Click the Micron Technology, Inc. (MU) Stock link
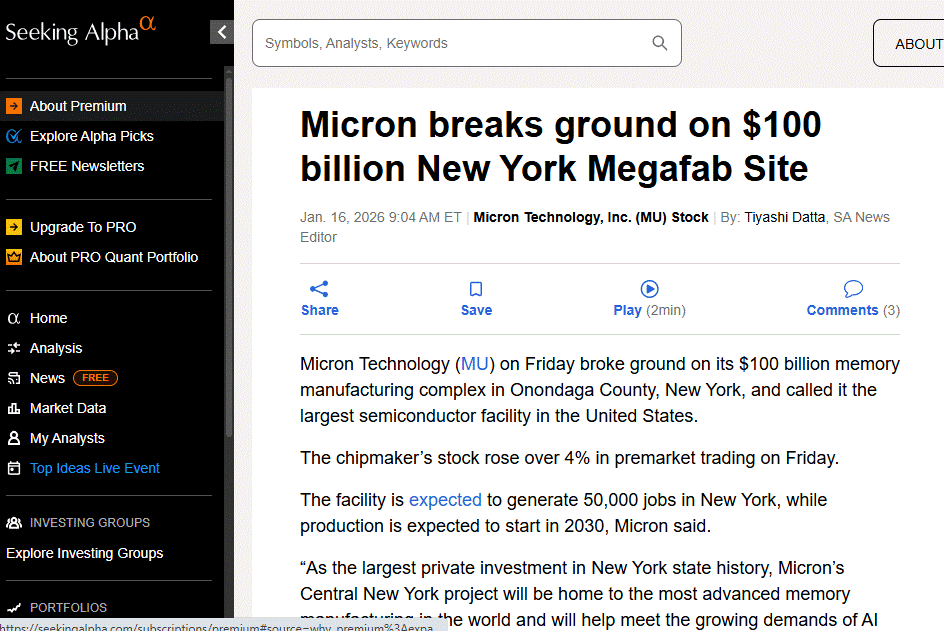This screenshot has height=631, width=944. point(591,217)
